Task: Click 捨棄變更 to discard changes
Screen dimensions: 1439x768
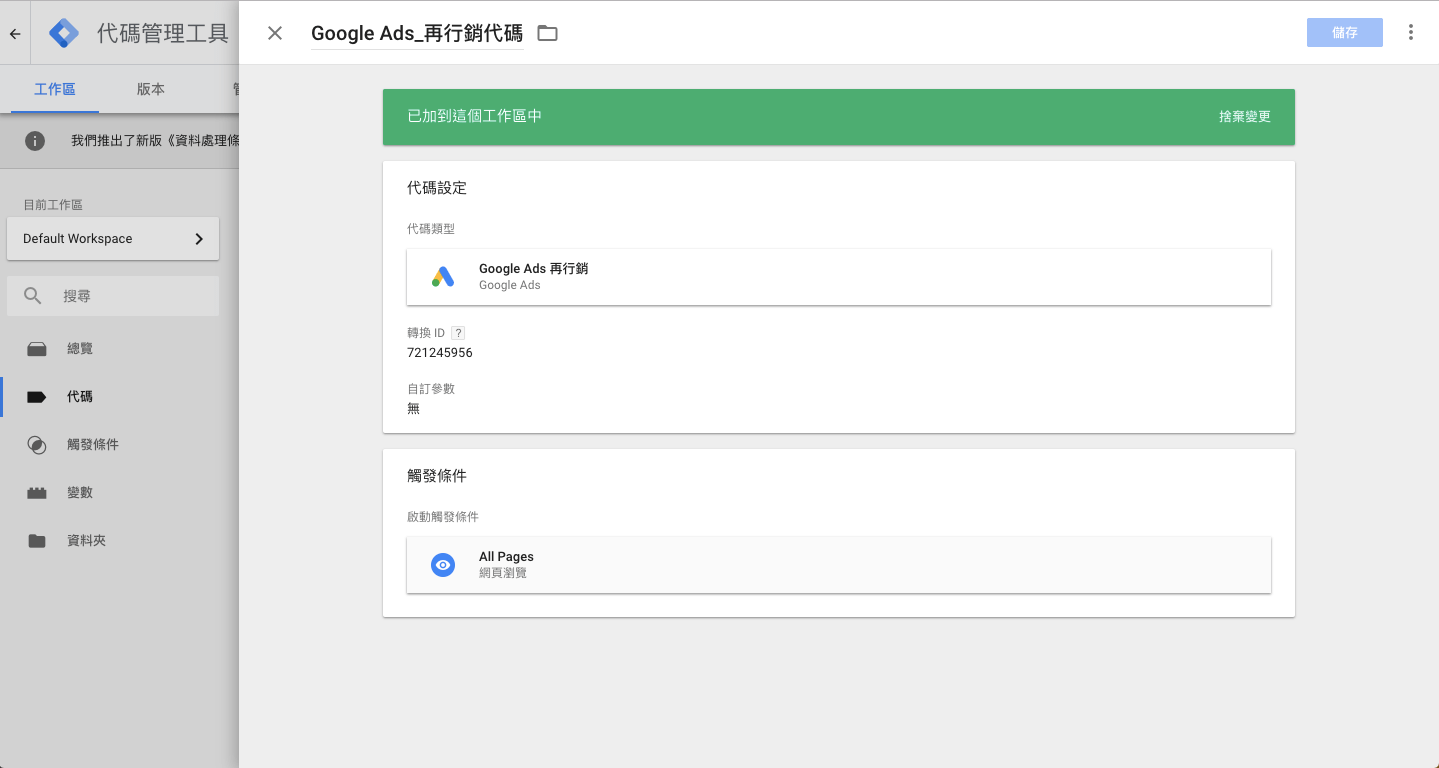Action: (1245, 117)
